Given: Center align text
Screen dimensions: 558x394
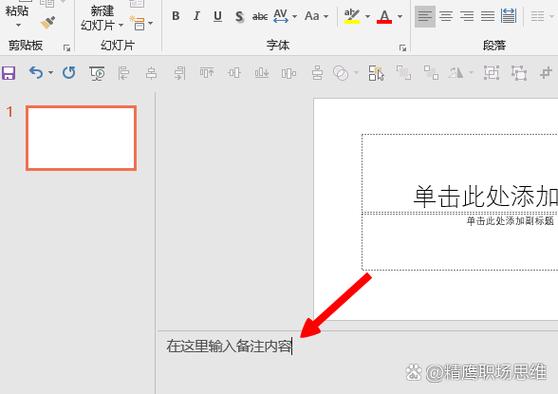Looking at the screenshot, I should [x=446, y=16].
